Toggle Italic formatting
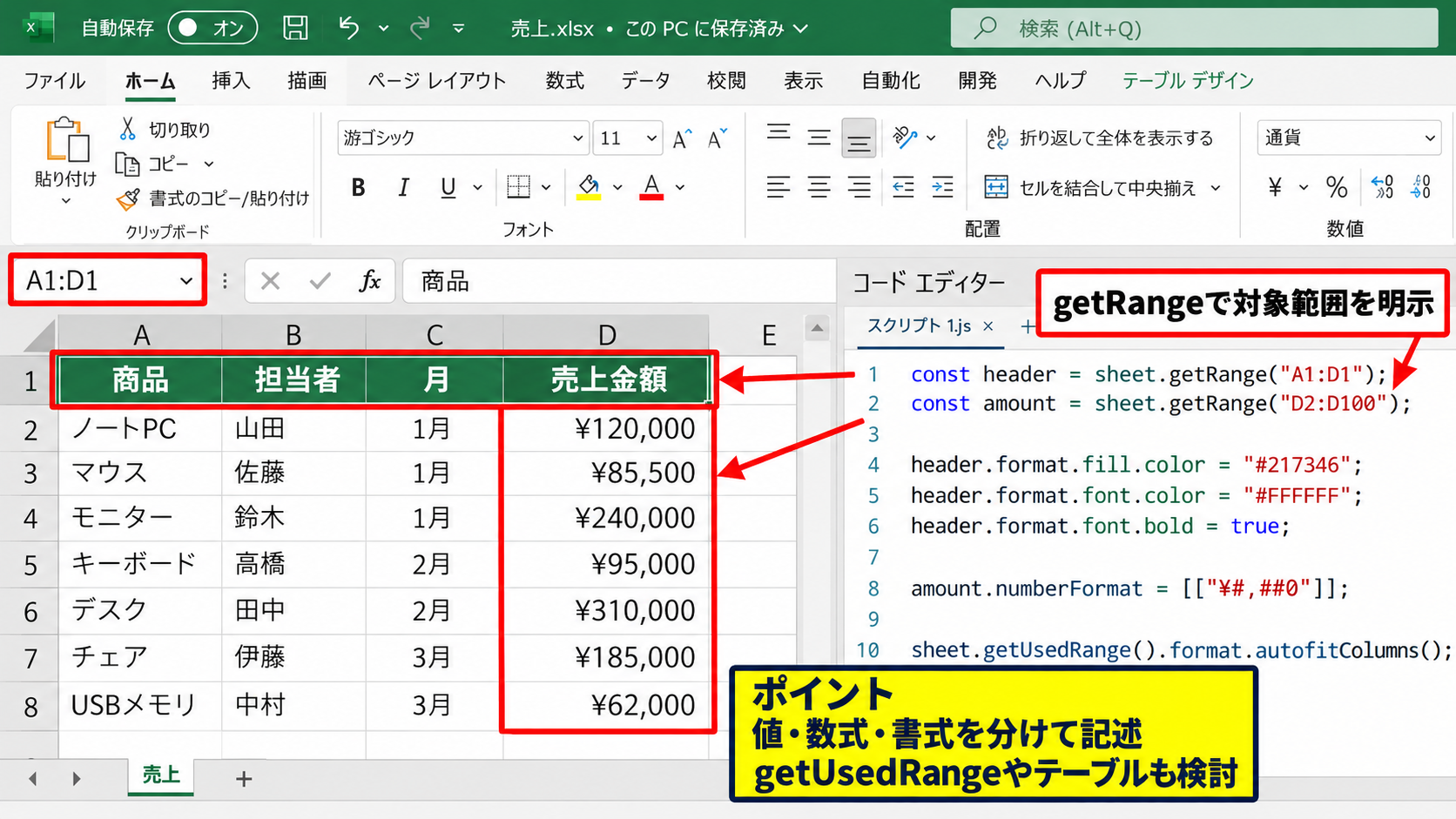 point(403,187)
